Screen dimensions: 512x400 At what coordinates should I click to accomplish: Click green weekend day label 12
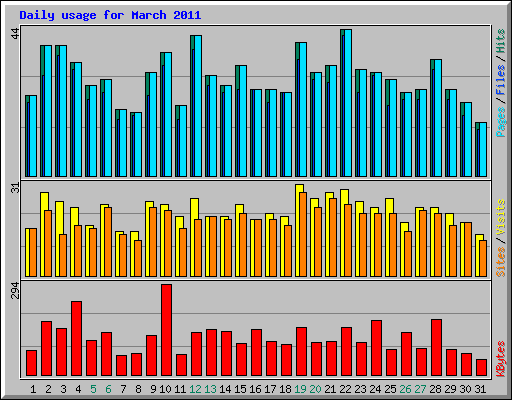point(195,389)
